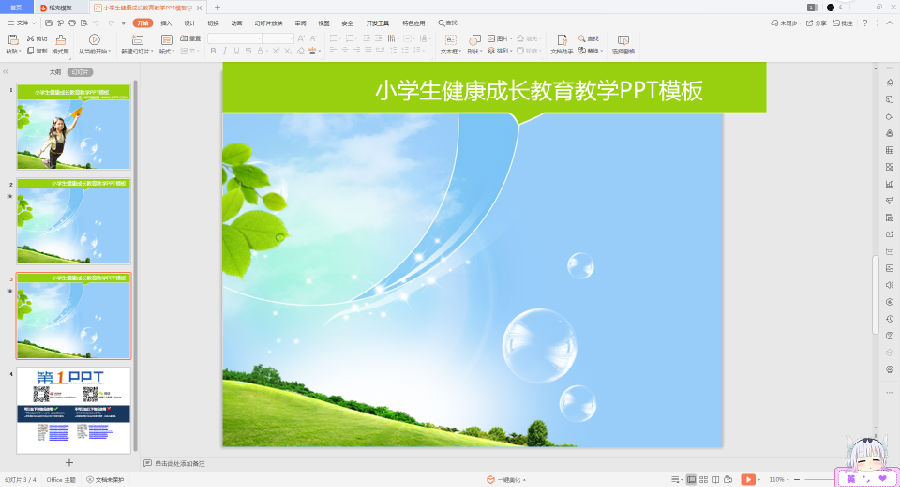Click the Share (分享) icon at top right
Viewport: 900px width, 487px height.
(809, 23)
